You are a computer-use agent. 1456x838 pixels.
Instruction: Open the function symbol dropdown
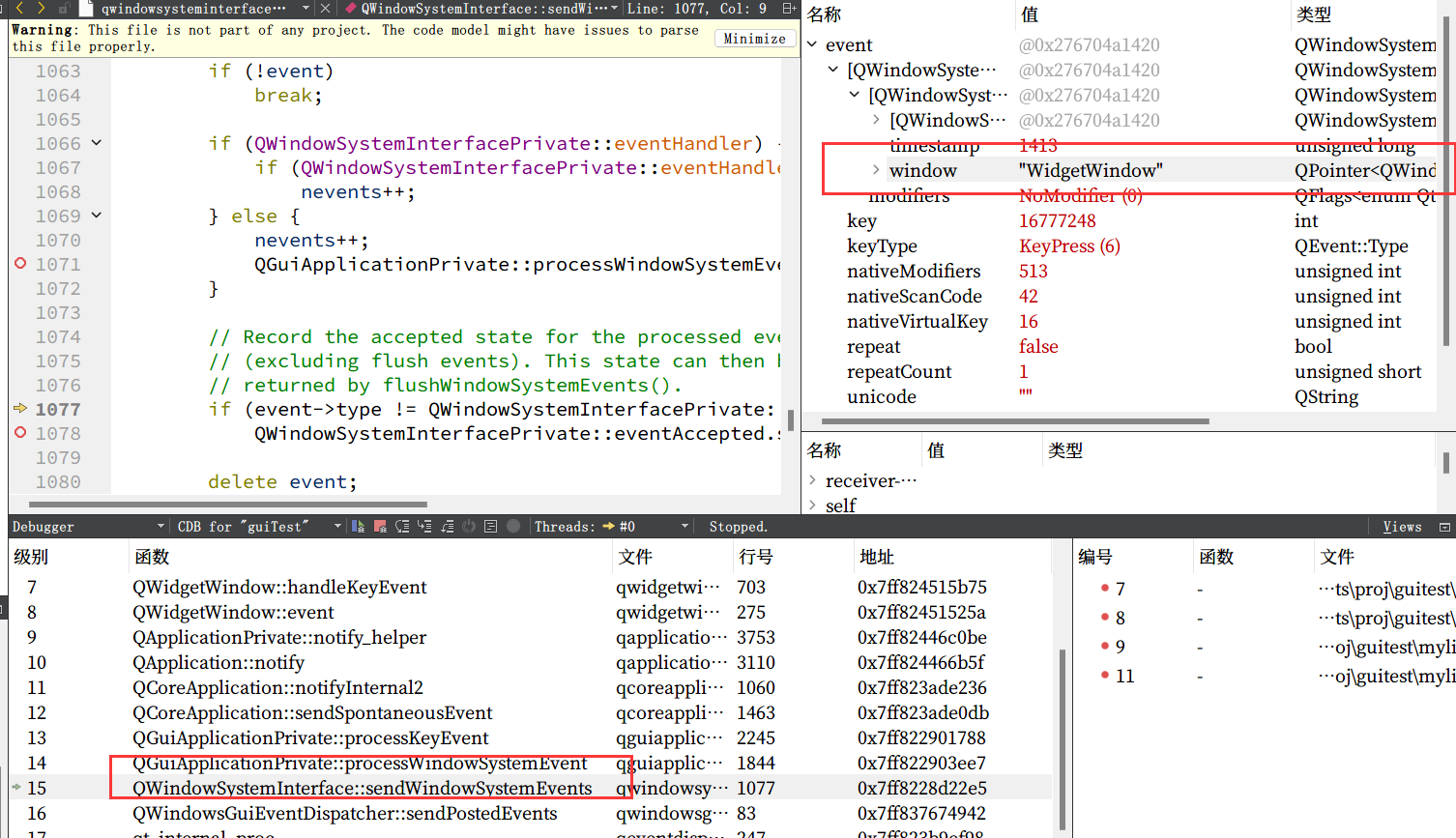[x=614, y=9]
